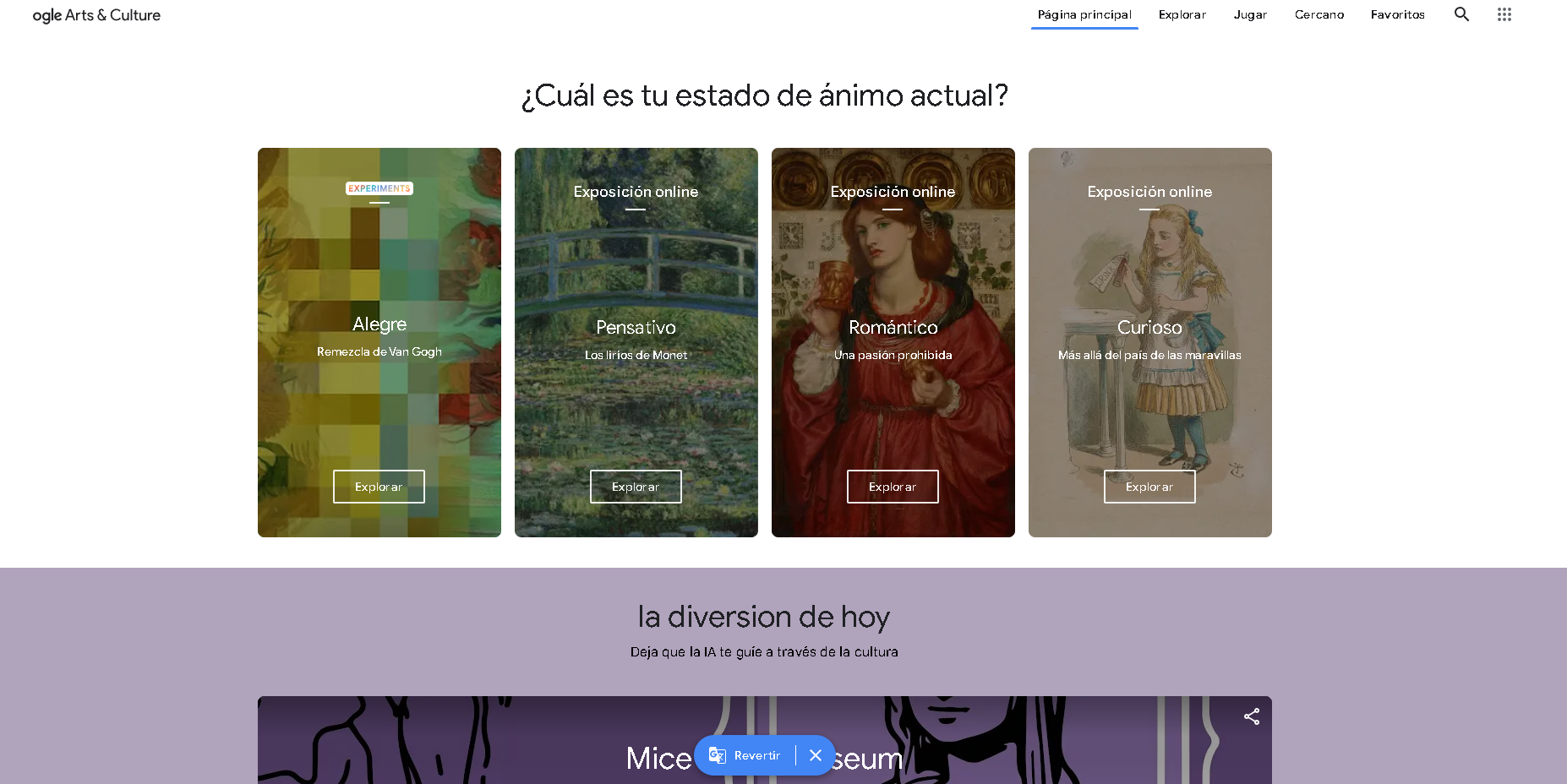Dismiss the translation pill with the X
The height and width of the screenshot is (784, 1567).
click(816, 755)
